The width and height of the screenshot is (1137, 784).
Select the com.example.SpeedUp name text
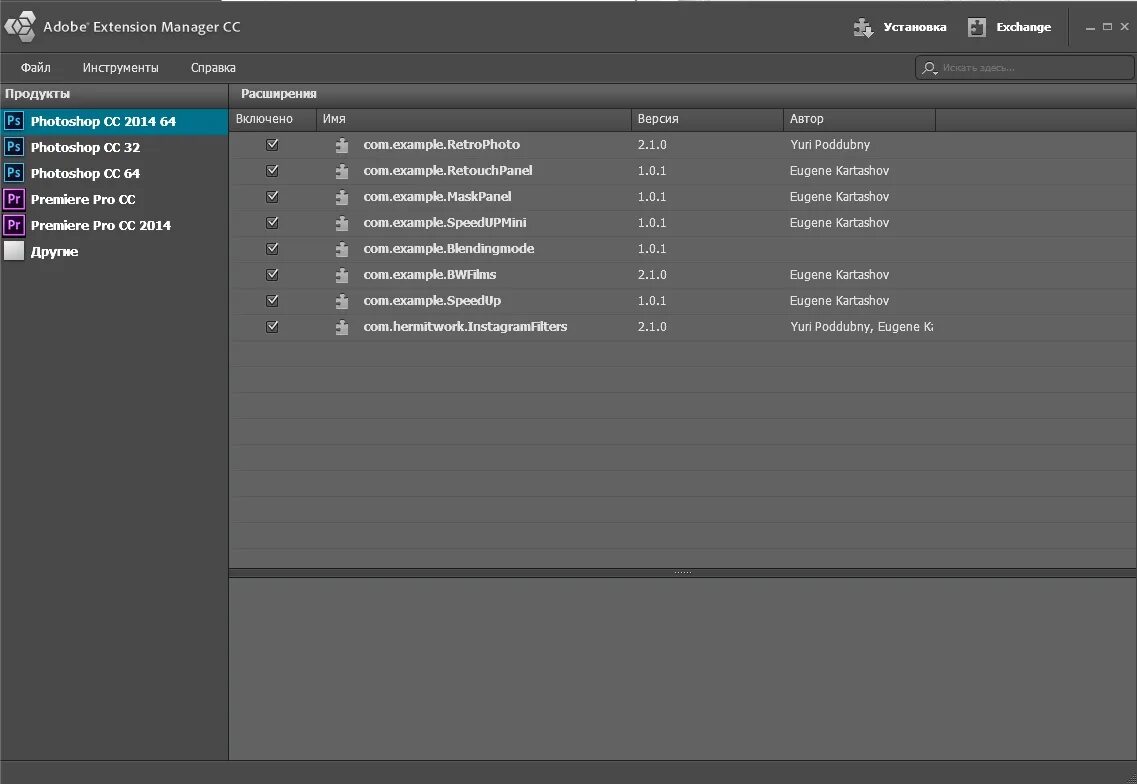click(x=432, y=300)
